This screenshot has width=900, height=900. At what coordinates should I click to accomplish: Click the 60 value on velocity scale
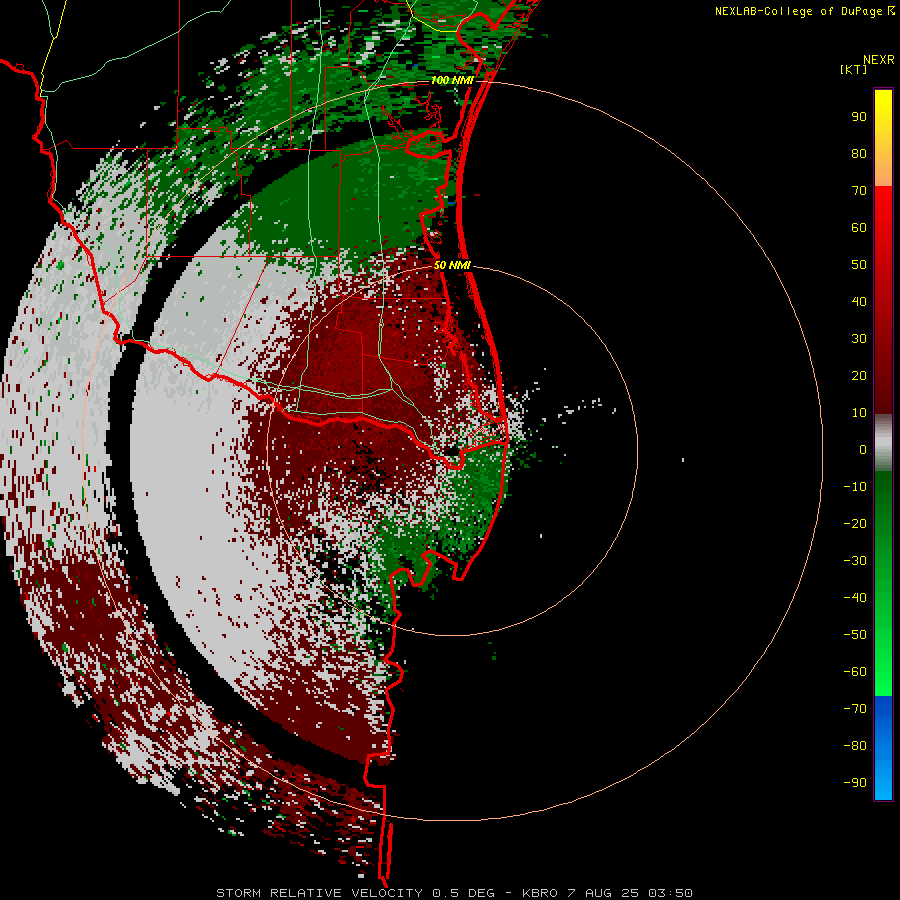(x=859, y=228)
